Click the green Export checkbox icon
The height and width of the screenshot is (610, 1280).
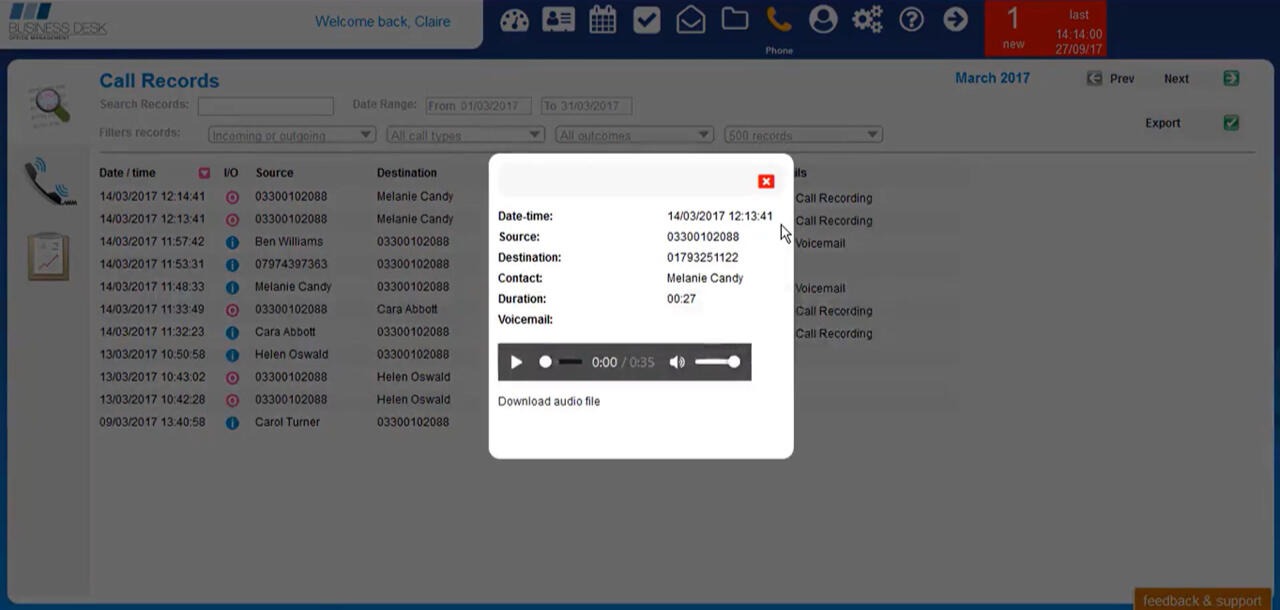1231,123
